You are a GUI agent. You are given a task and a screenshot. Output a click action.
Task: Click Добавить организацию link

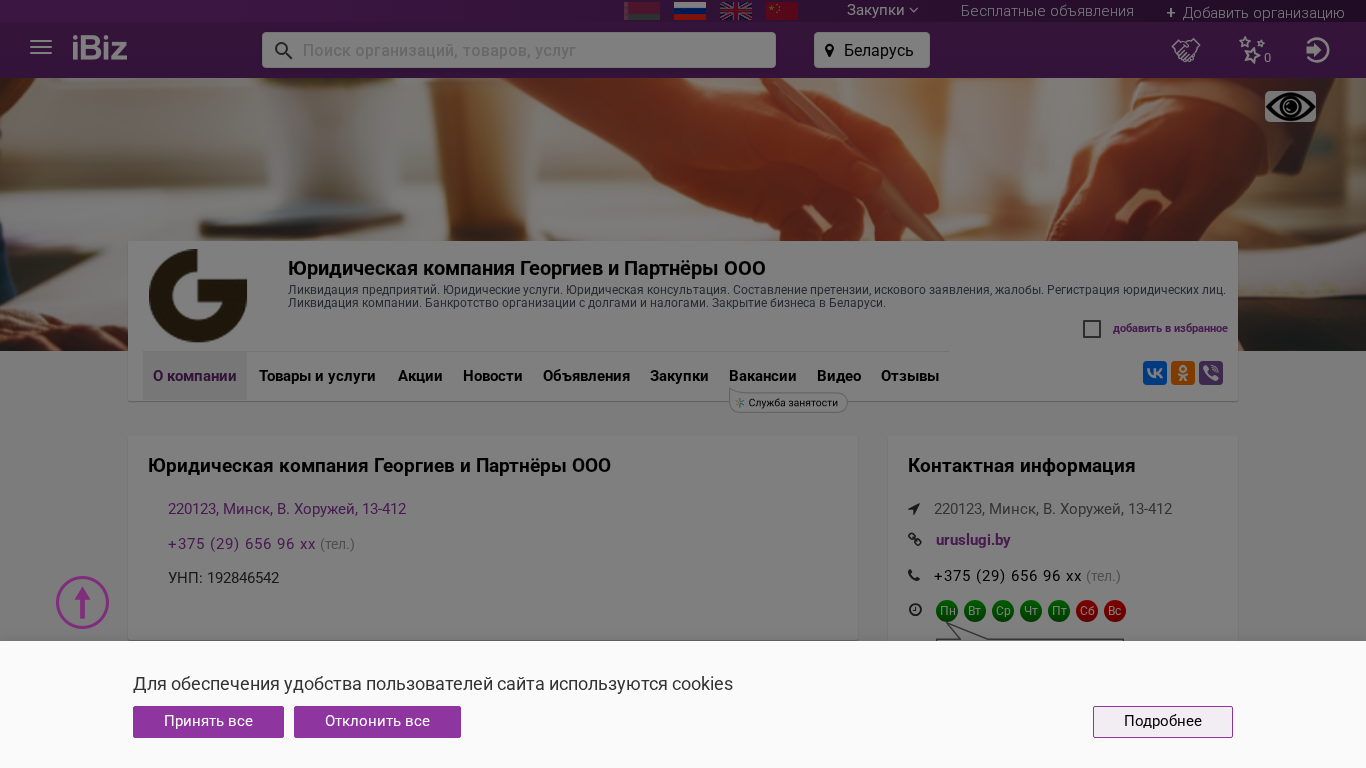(x=1255, y=13)
